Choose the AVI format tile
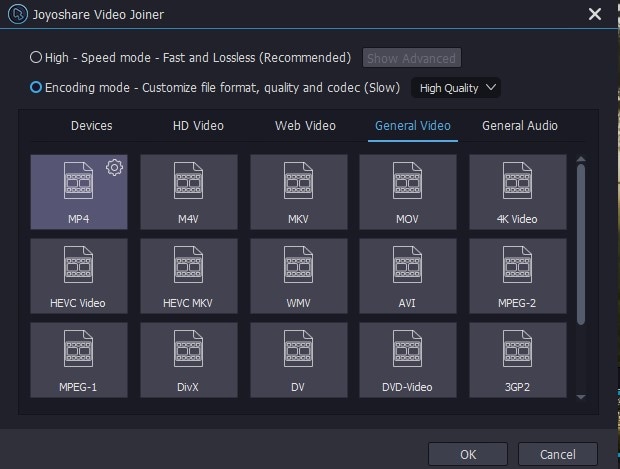 click(x=408, y=276)
